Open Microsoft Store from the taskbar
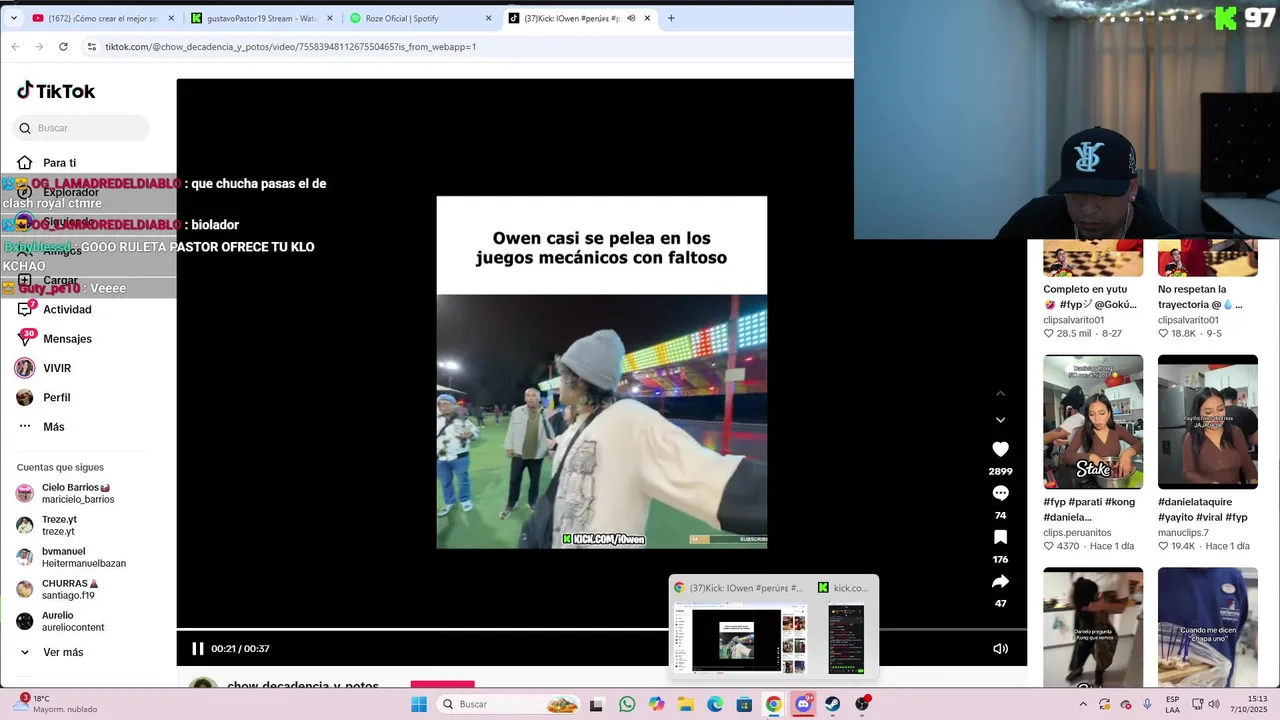Viewport: 1280px width, 720px height. [x=744, y=704]
